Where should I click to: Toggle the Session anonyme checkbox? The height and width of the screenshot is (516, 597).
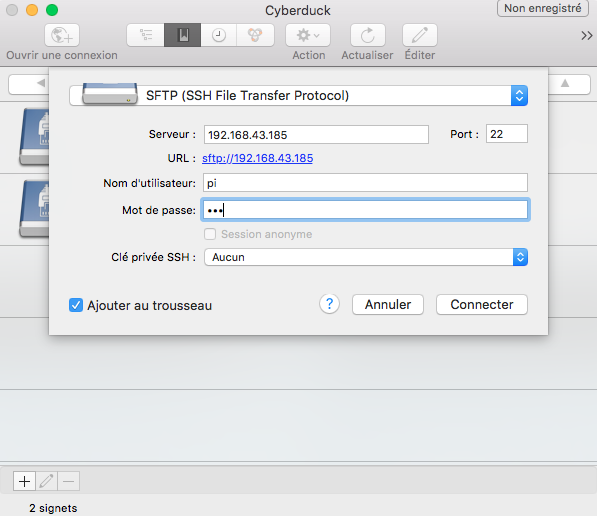(x=210, y=234)
